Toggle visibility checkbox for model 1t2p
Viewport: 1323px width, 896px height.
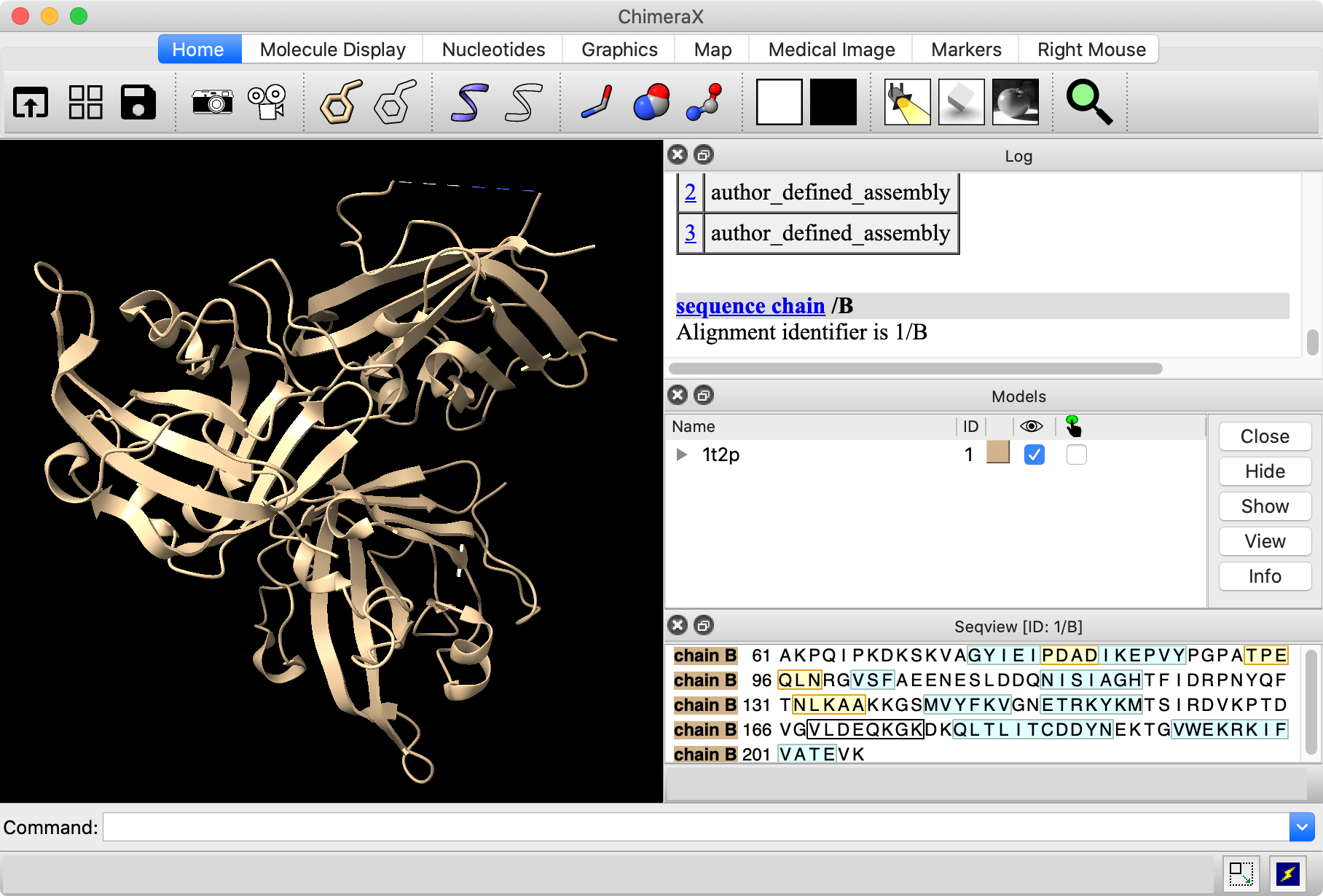pos(1034,455)
